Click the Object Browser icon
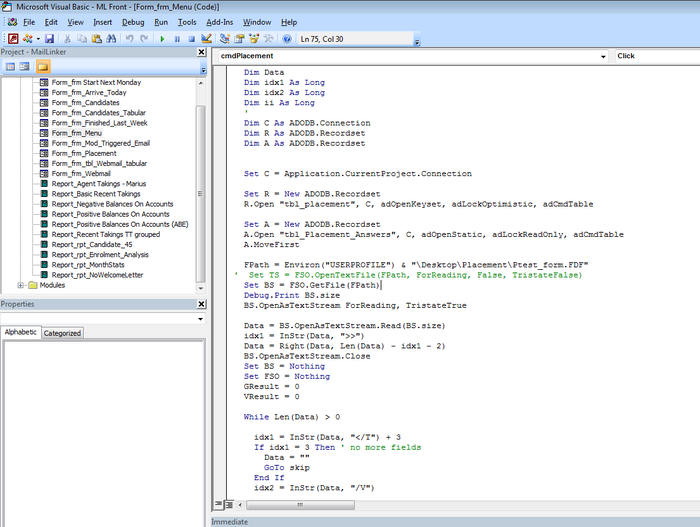The height and width of the screenshot is (527, 700). coord(254,39)
